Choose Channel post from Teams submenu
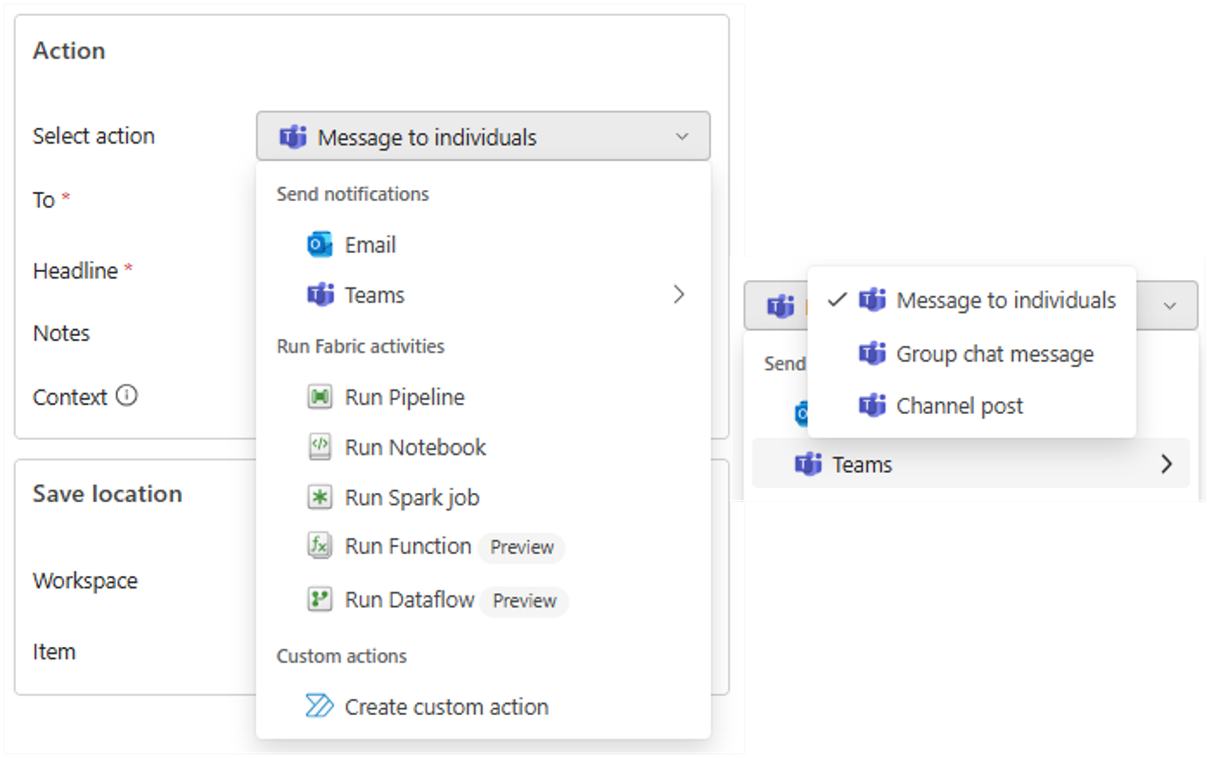 pos(959,406)
